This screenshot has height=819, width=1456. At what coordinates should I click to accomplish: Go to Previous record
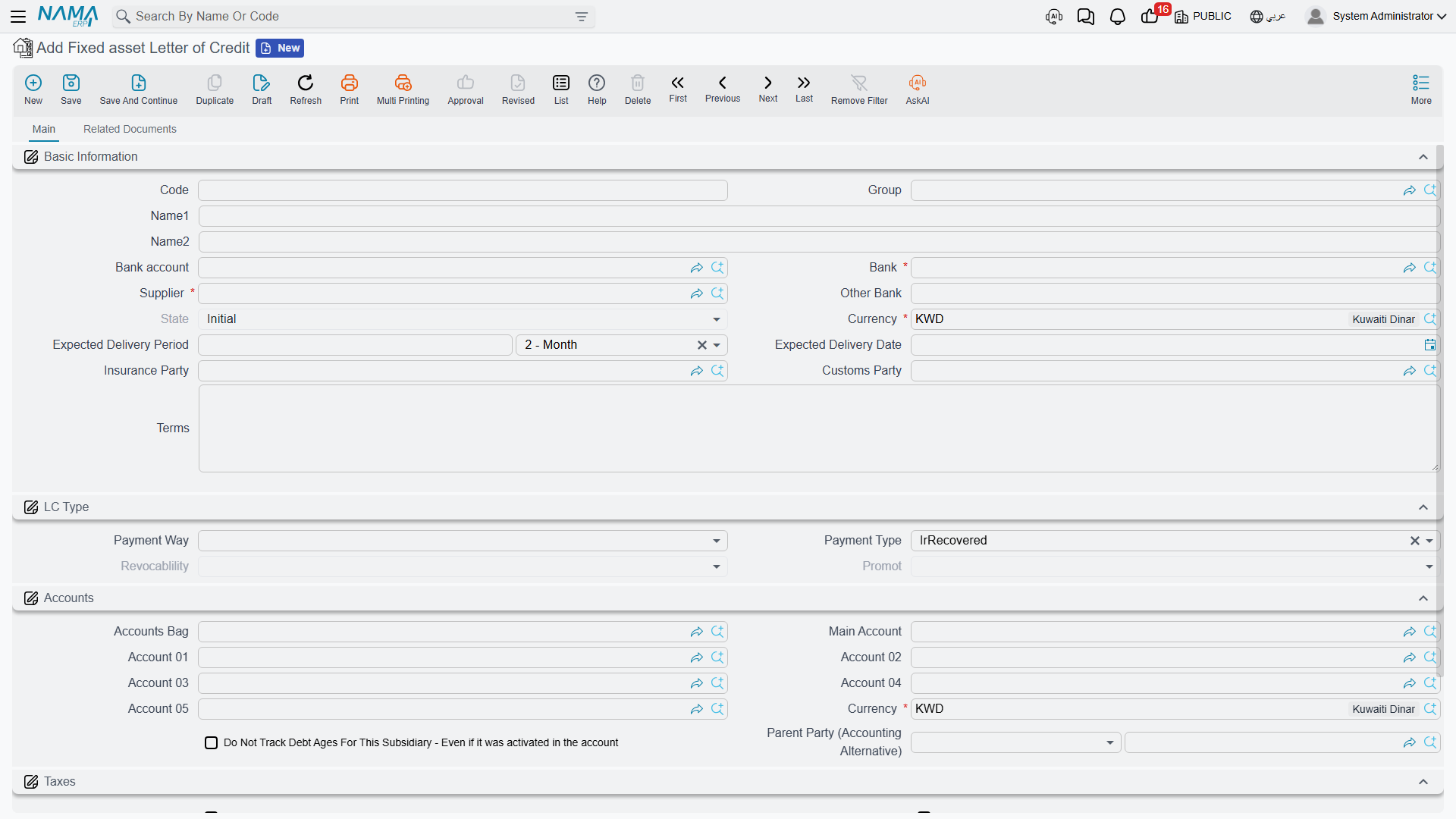pos(723,88)
